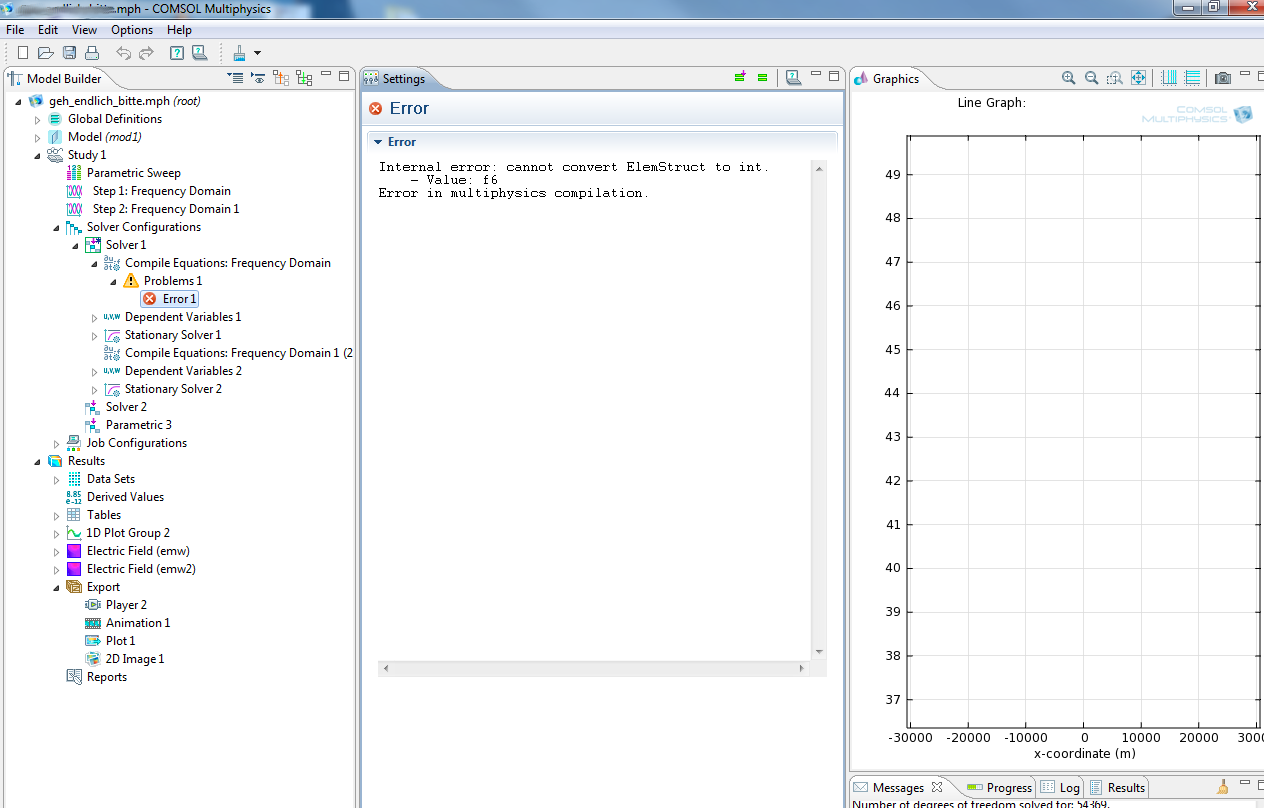Screen dimensions: 1264x808
Task: Select the Graphics tab
Action: (x=886, y=78)
